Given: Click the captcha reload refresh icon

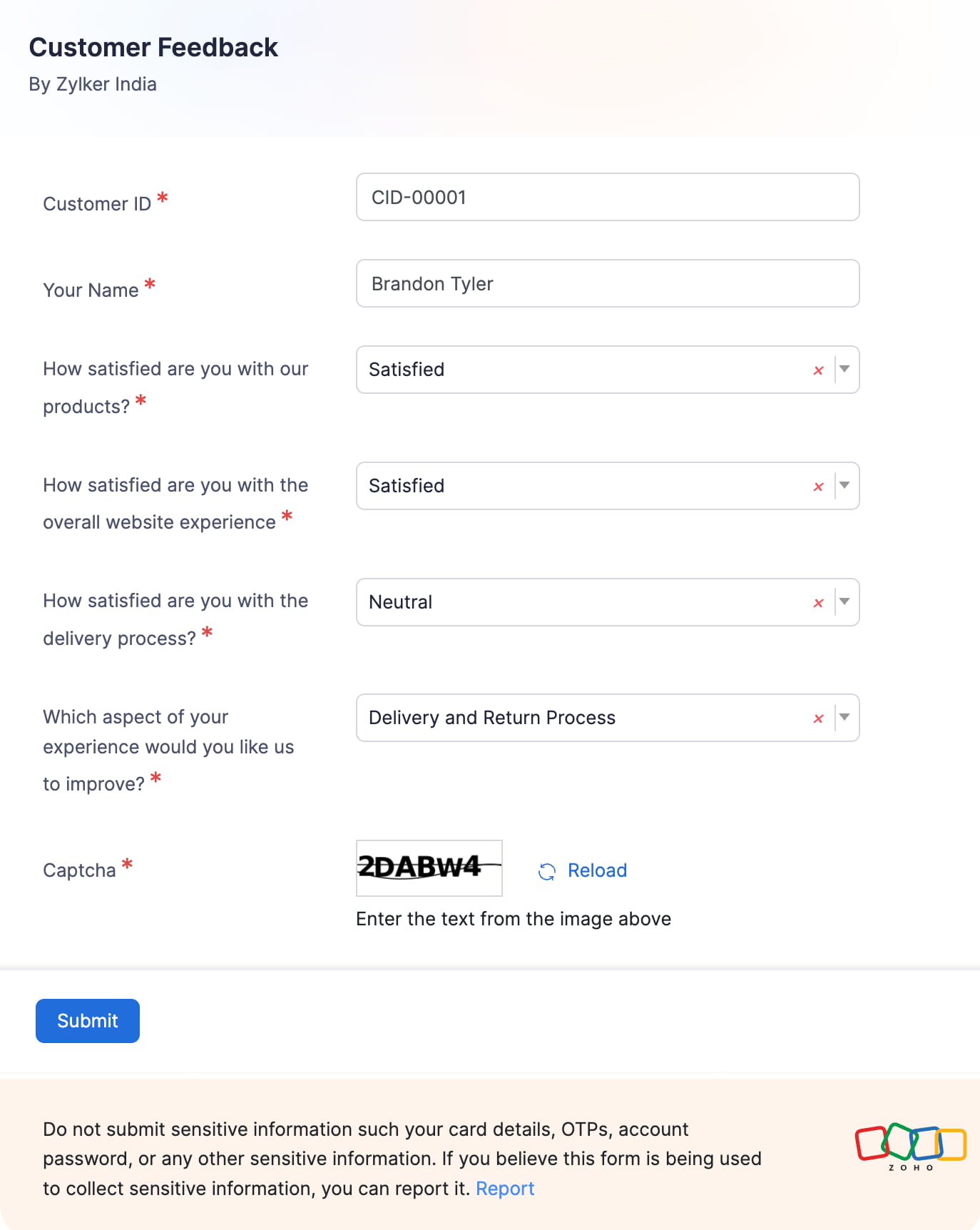Looking at the screenshot, I should pyautogui.click(x=546, y=871).
